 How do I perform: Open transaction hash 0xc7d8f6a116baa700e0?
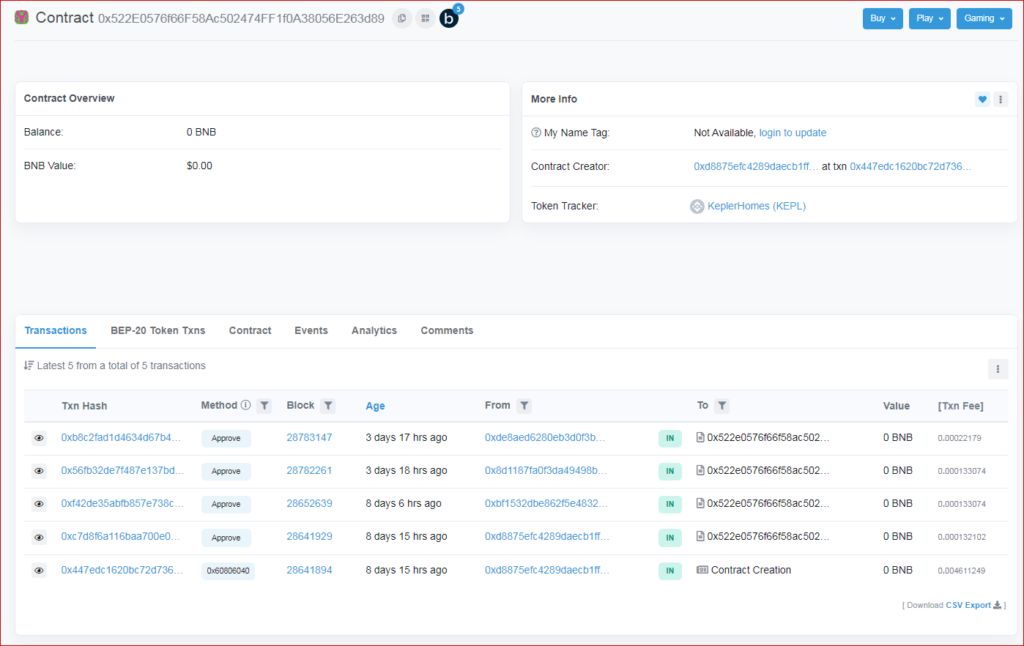click(120, 536)
